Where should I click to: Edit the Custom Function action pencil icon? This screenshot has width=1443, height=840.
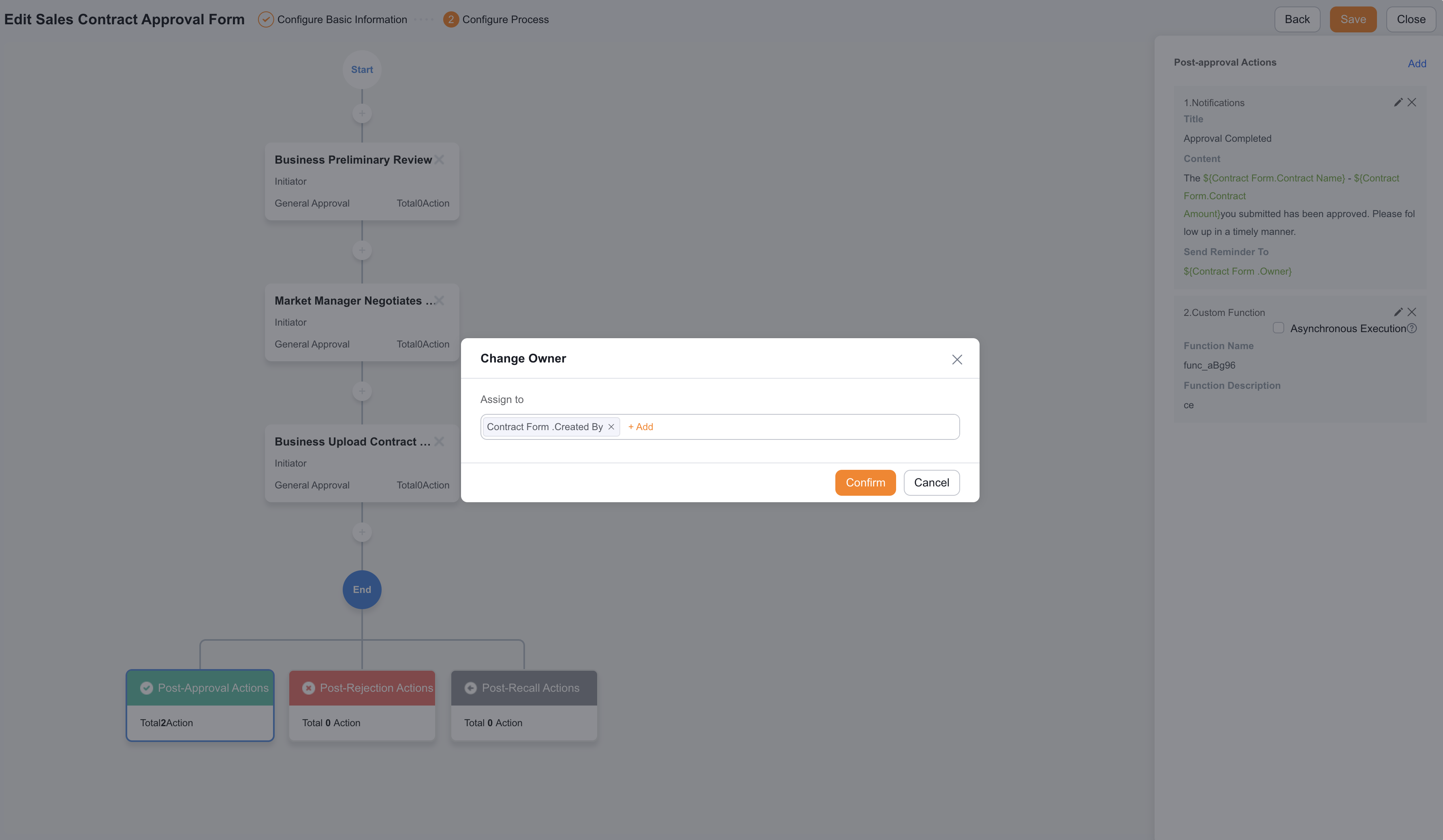click(x=1398, y=312)
